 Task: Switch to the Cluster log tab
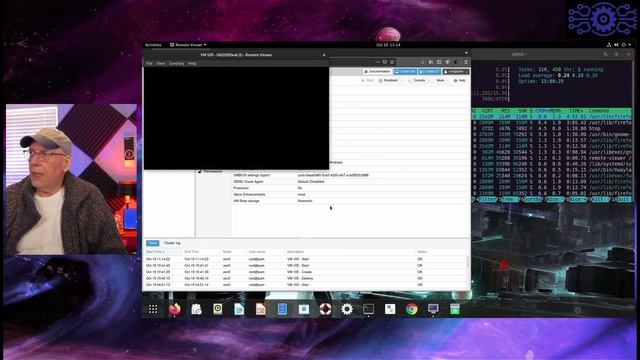click(x=172, y=243)
